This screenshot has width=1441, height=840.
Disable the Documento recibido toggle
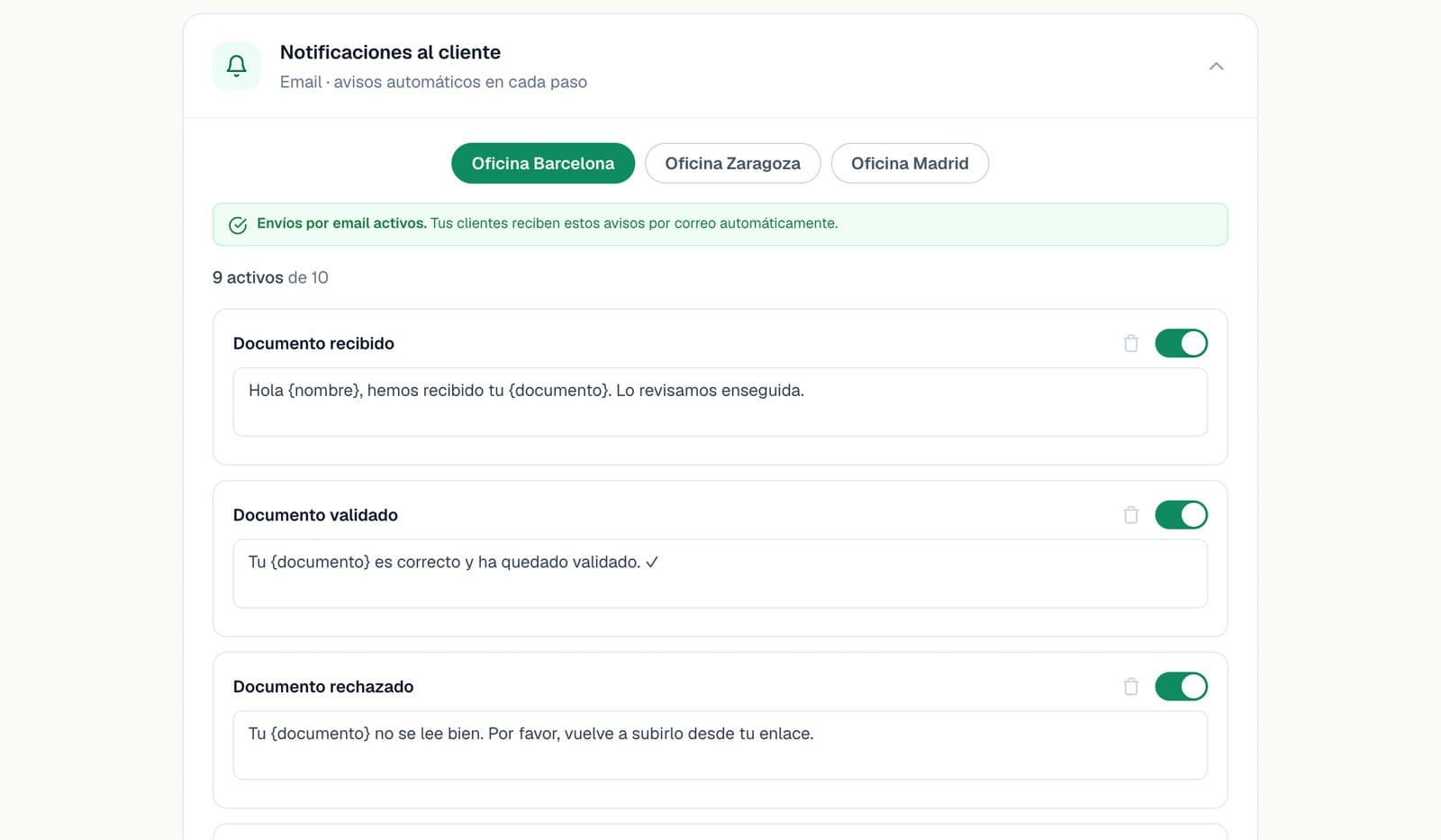click(1181, 343)
